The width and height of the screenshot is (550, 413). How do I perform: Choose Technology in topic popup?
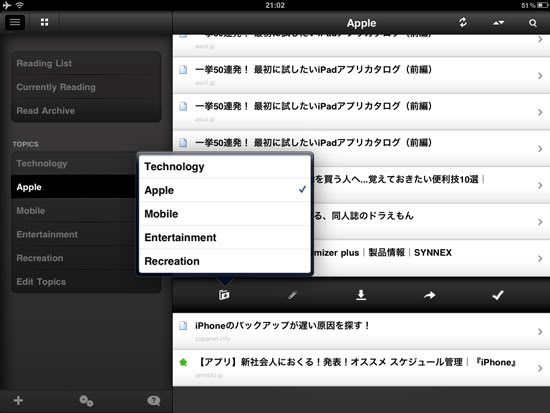tap(225, 167)
